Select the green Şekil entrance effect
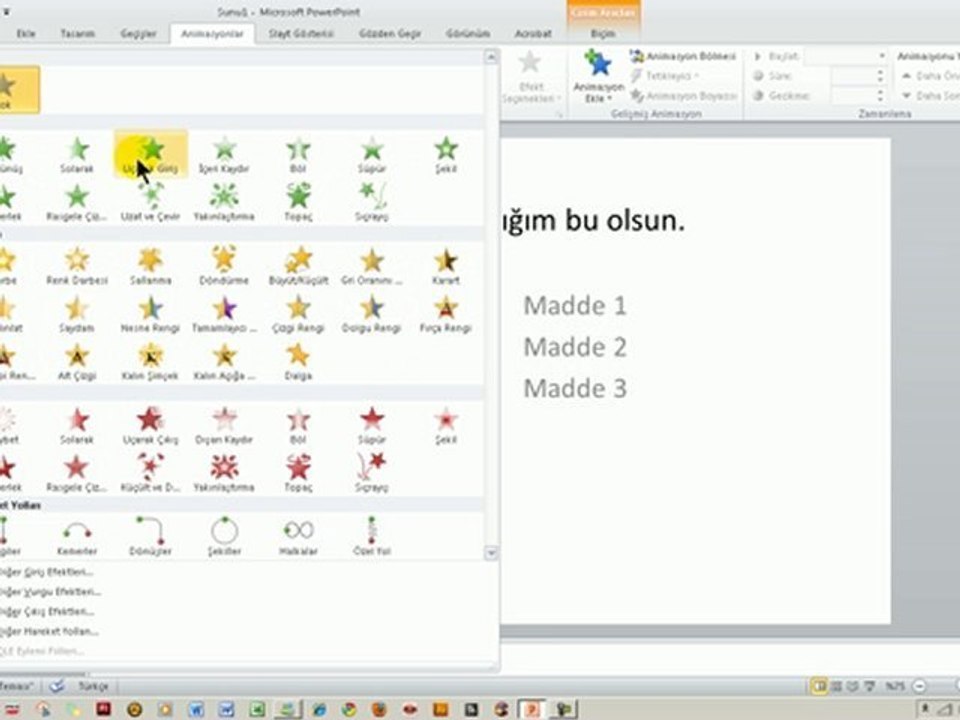Screen dimensions: 960x720 446,155
